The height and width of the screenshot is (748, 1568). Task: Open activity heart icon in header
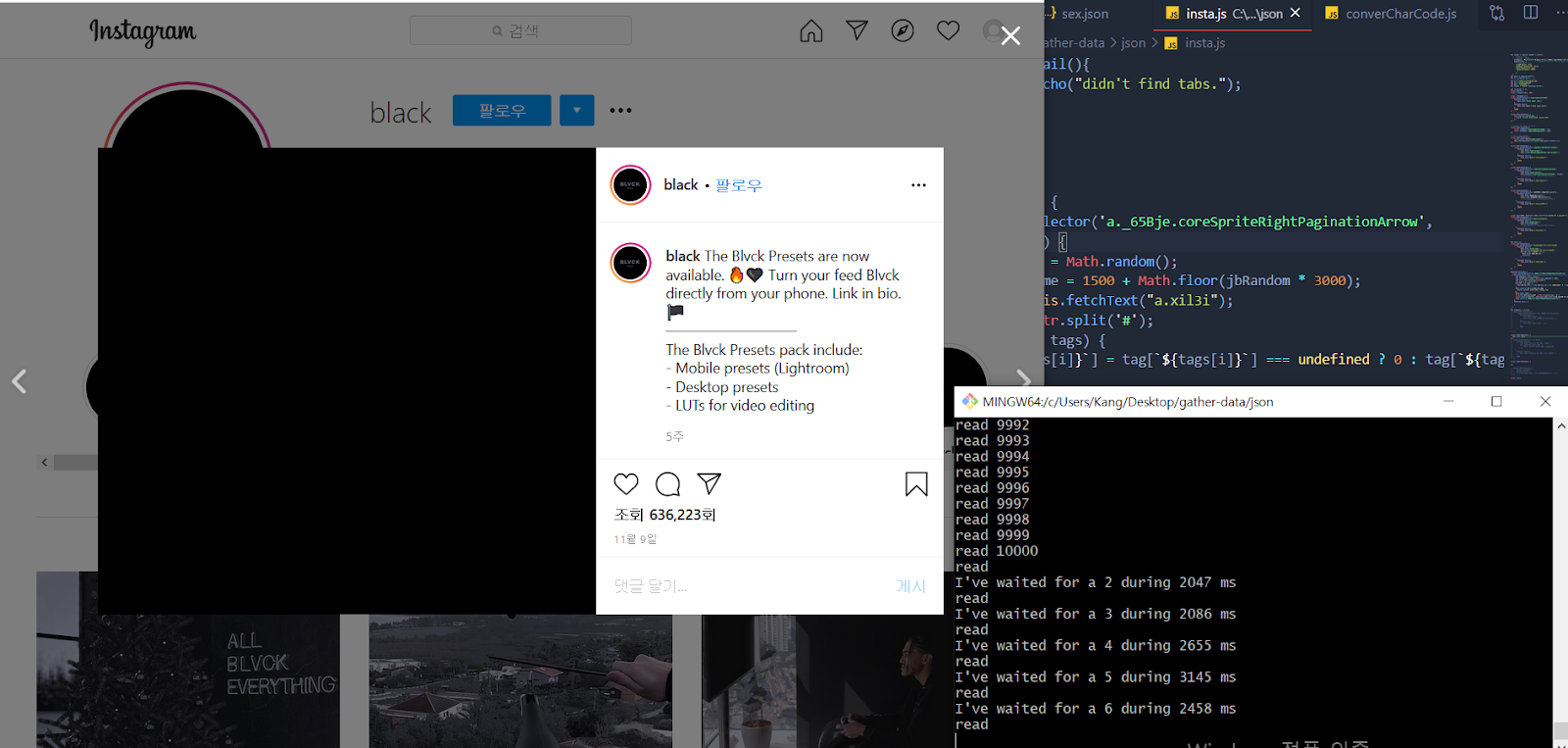[x=948, y=30]
